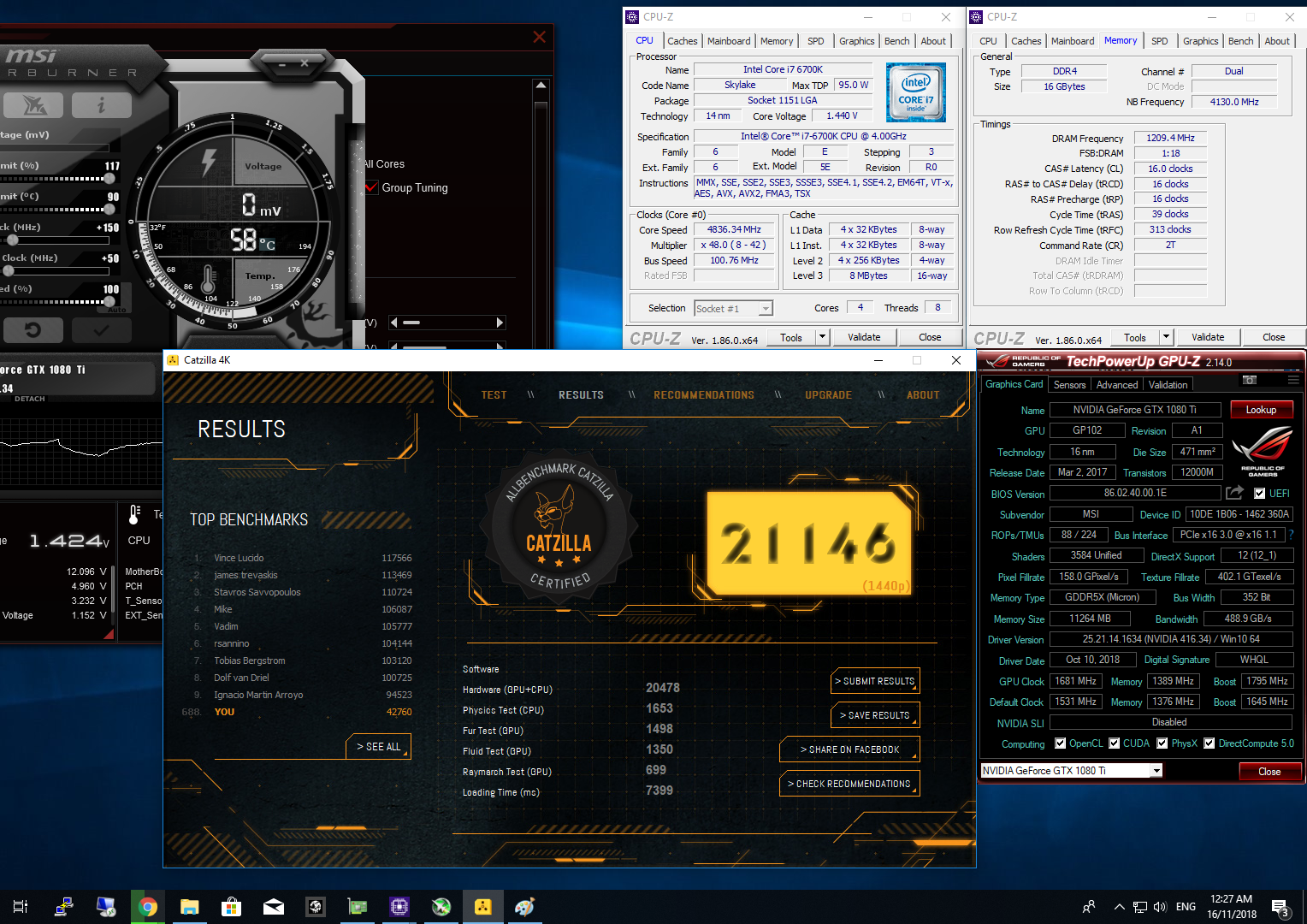Toggle the OpenCL checkbox
This screenshot has width=1307, height=924.
click(x=1061, y=743)
